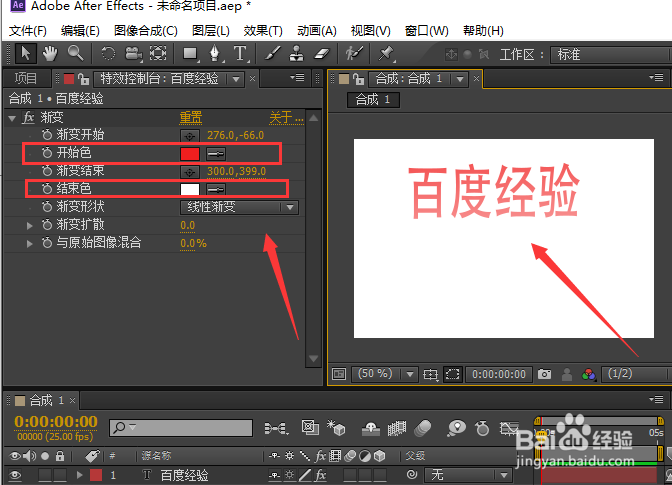Select the Brush tool
Viewport: 672px width, 485px height.
click(x=273, y=54)
